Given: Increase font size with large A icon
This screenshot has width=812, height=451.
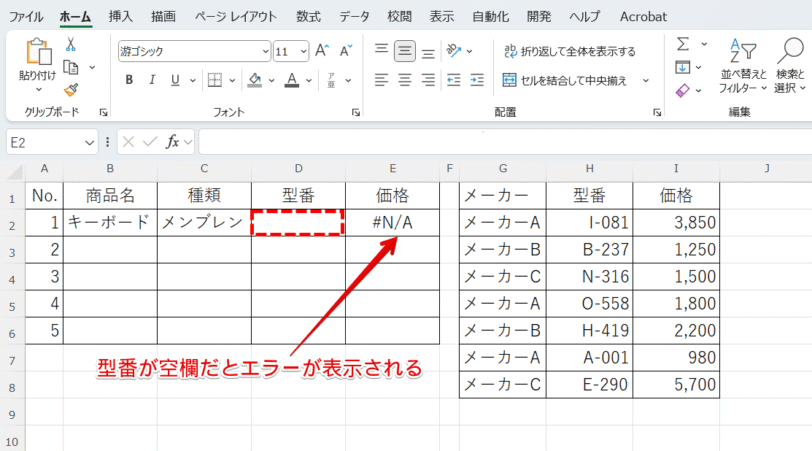Looking at the screenshot, I should (x=322, y=51).
